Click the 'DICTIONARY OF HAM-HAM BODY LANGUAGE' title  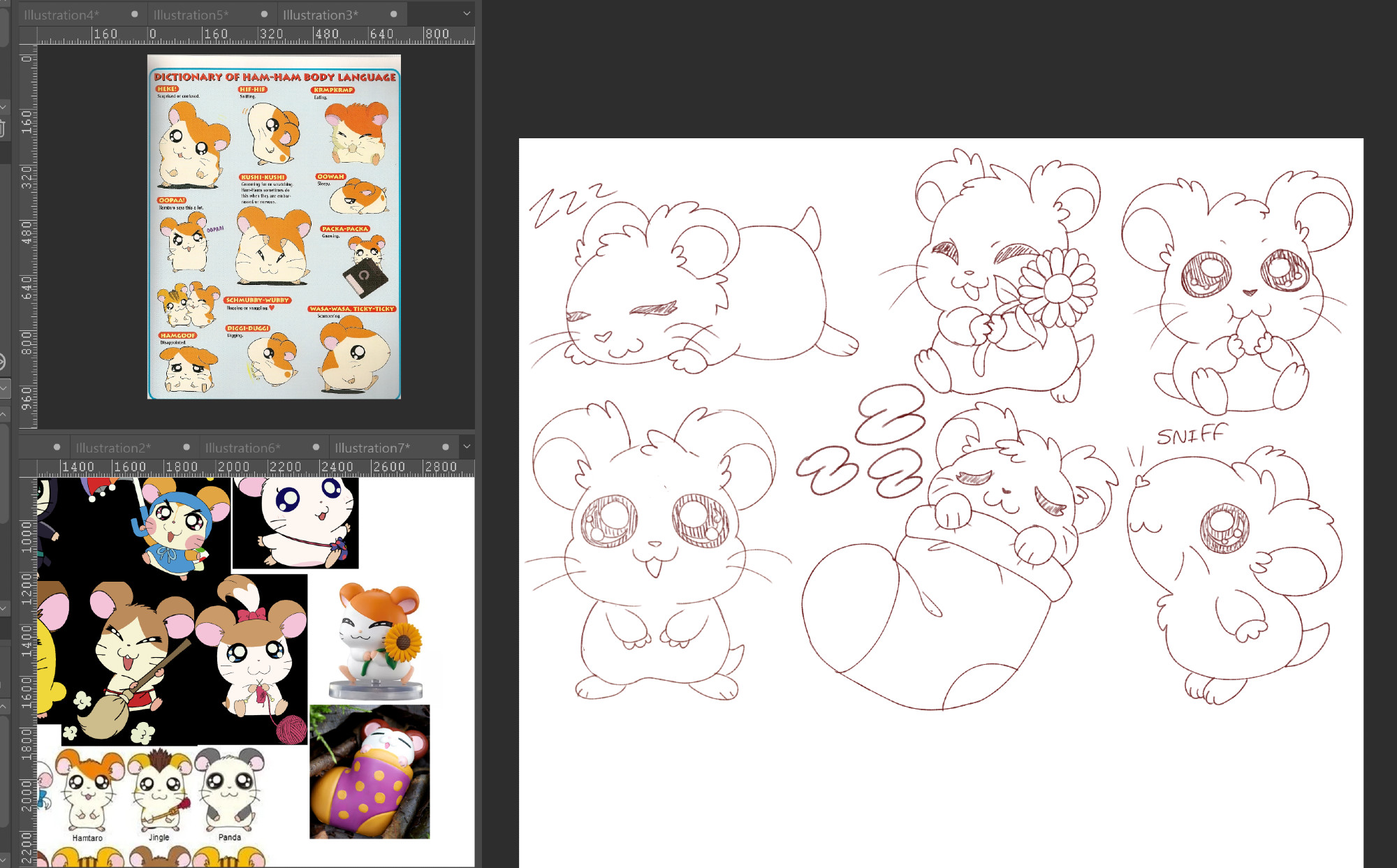click(275, 77)
